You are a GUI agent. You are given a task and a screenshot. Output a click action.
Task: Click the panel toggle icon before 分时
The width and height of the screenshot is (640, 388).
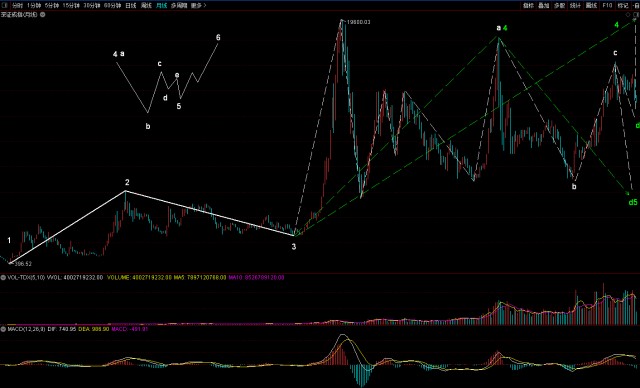[x=4, y=5]
